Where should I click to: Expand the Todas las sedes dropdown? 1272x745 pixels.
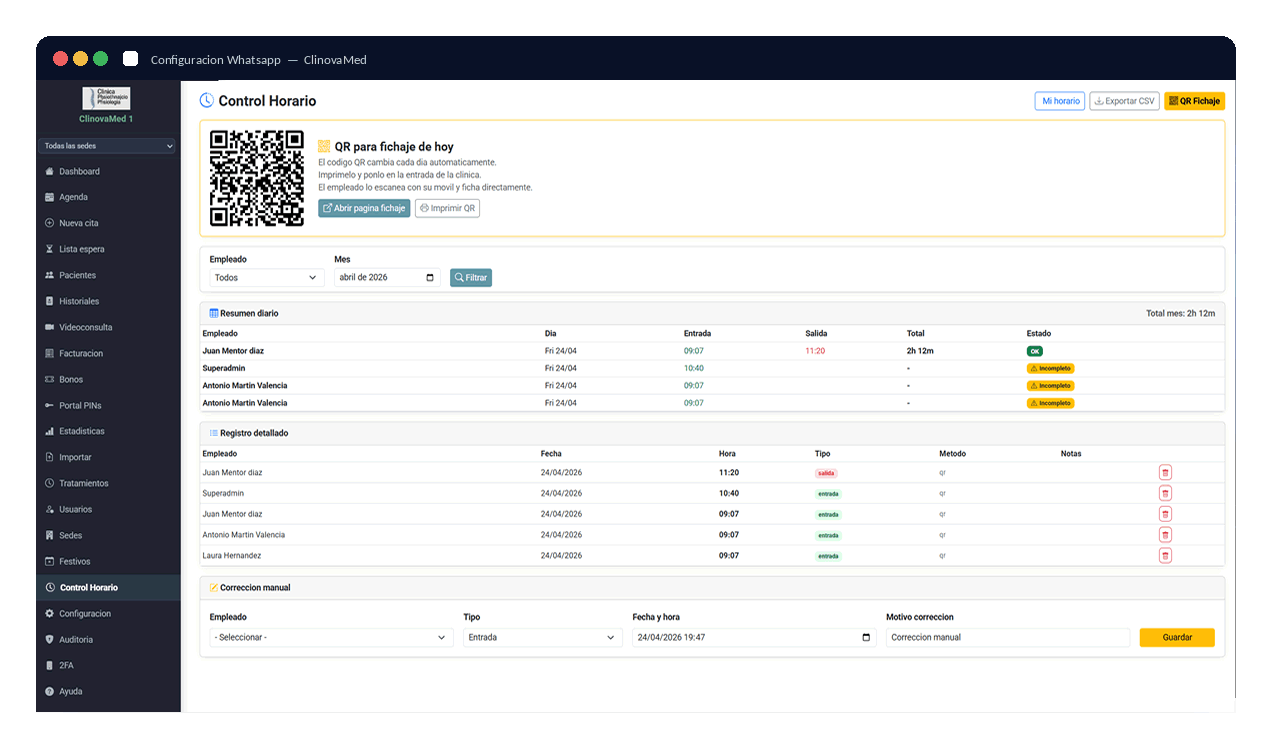pyautogui.click(x=108, y=146)
